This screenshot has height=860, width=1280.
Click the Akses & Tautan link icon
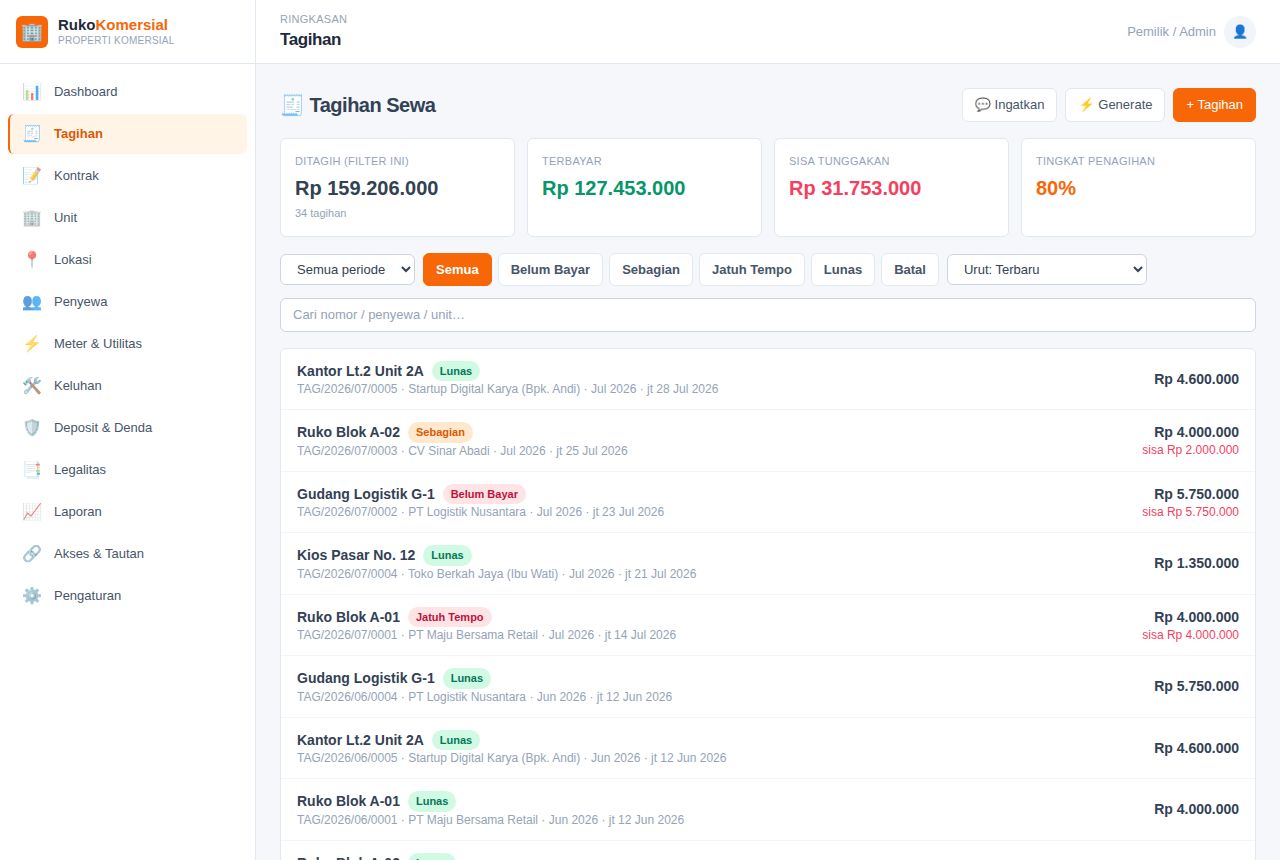click(32, 554)
